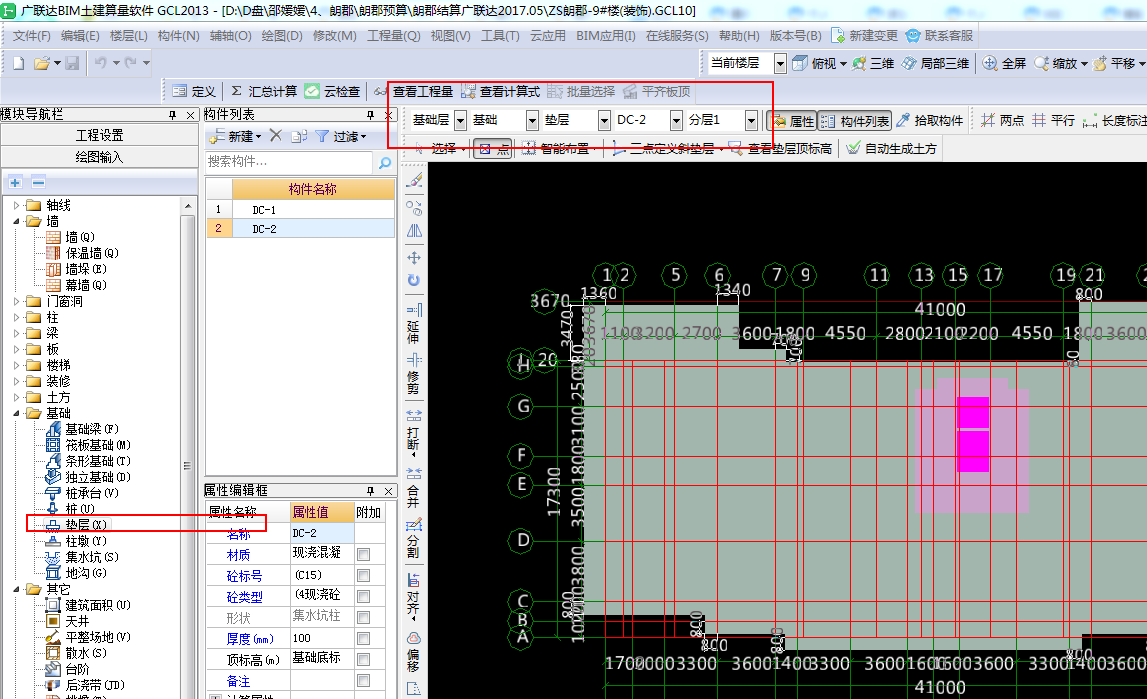Image resolution: width=1147 pixels, height=699 pixels.
Task: Click the save disk icon
Action: click(72, 64)
